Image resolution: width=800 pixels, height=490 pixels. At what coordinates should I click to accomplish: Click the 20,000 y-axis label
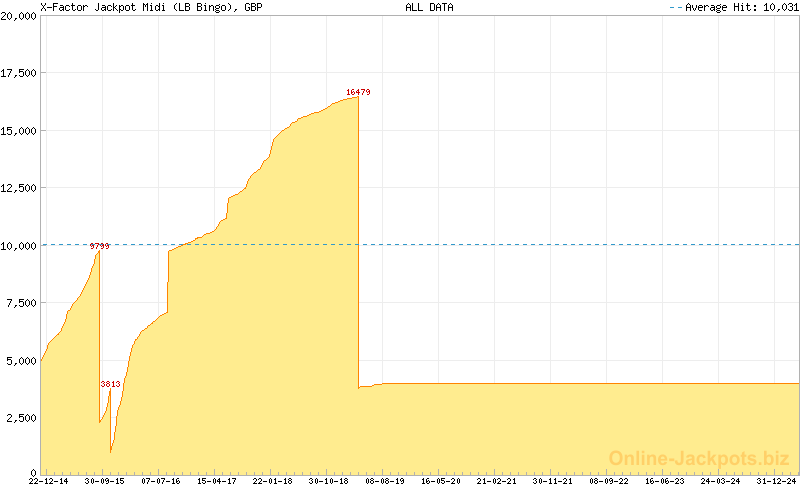point(20,17)
